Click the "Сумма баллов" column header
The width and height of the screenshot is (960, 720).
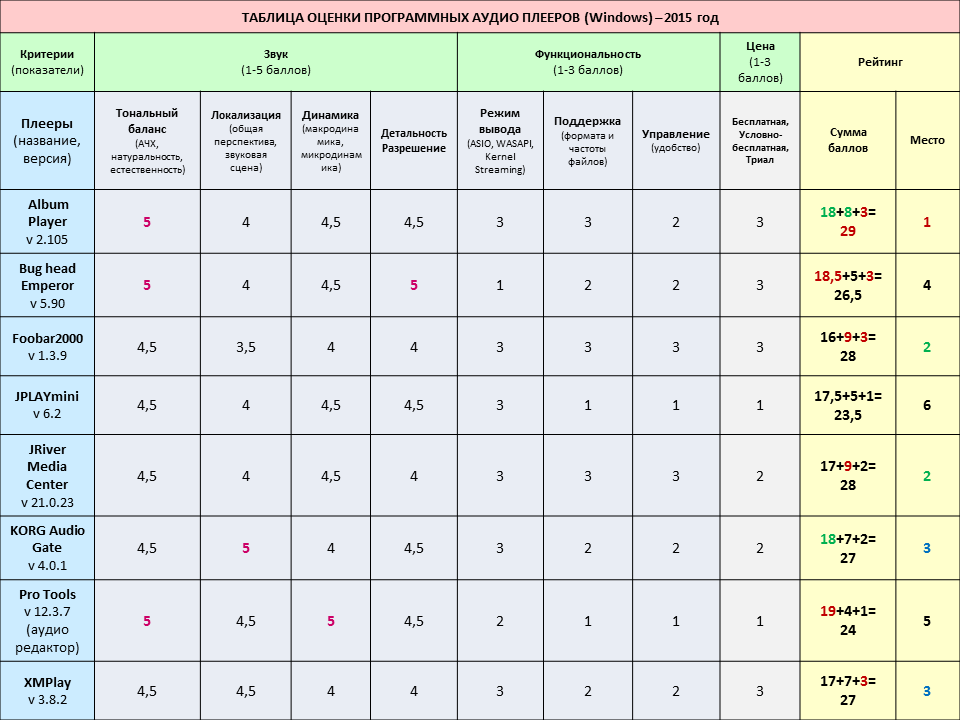tap(848, 140)
